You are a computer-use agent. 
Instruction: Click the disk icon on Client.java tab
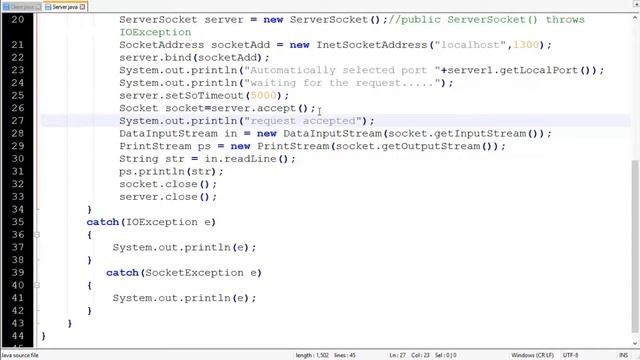pos(6,7)
